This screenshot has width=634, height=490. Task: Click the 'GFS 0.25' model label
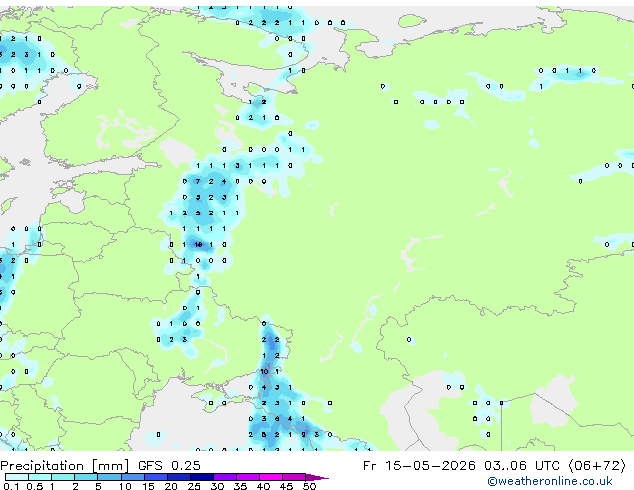coord(169,466)
